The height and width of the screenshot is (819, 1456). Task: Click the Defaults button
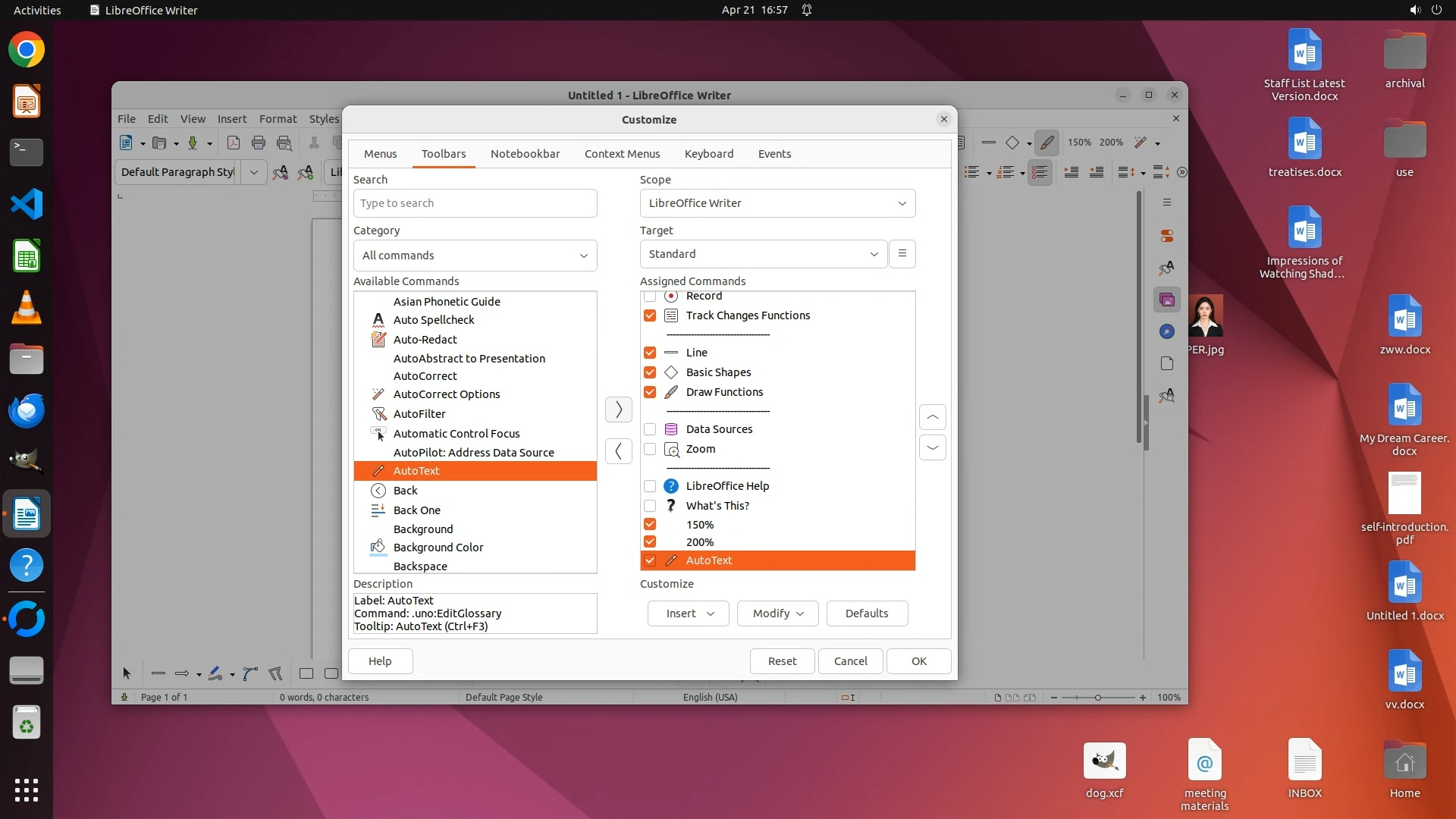[866, 613]
